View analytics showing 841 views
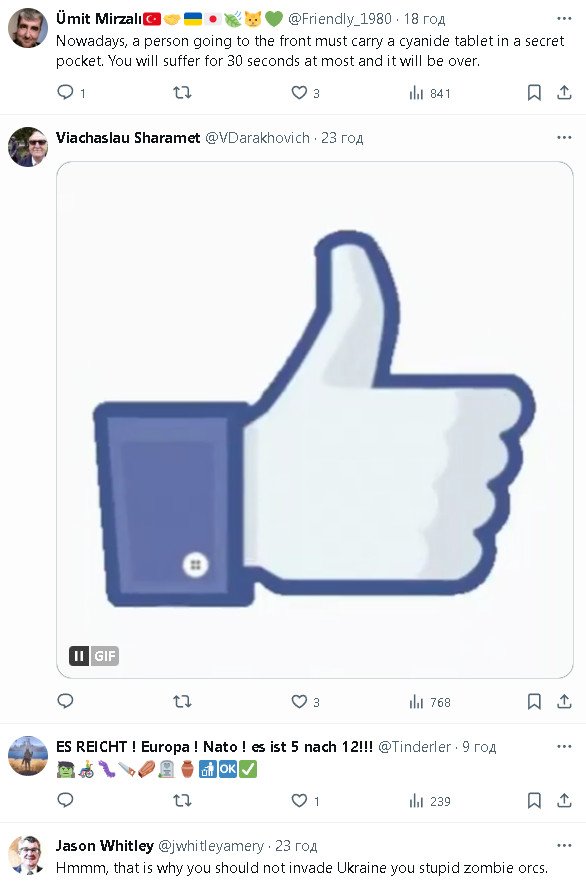 [x=430, y=93]
